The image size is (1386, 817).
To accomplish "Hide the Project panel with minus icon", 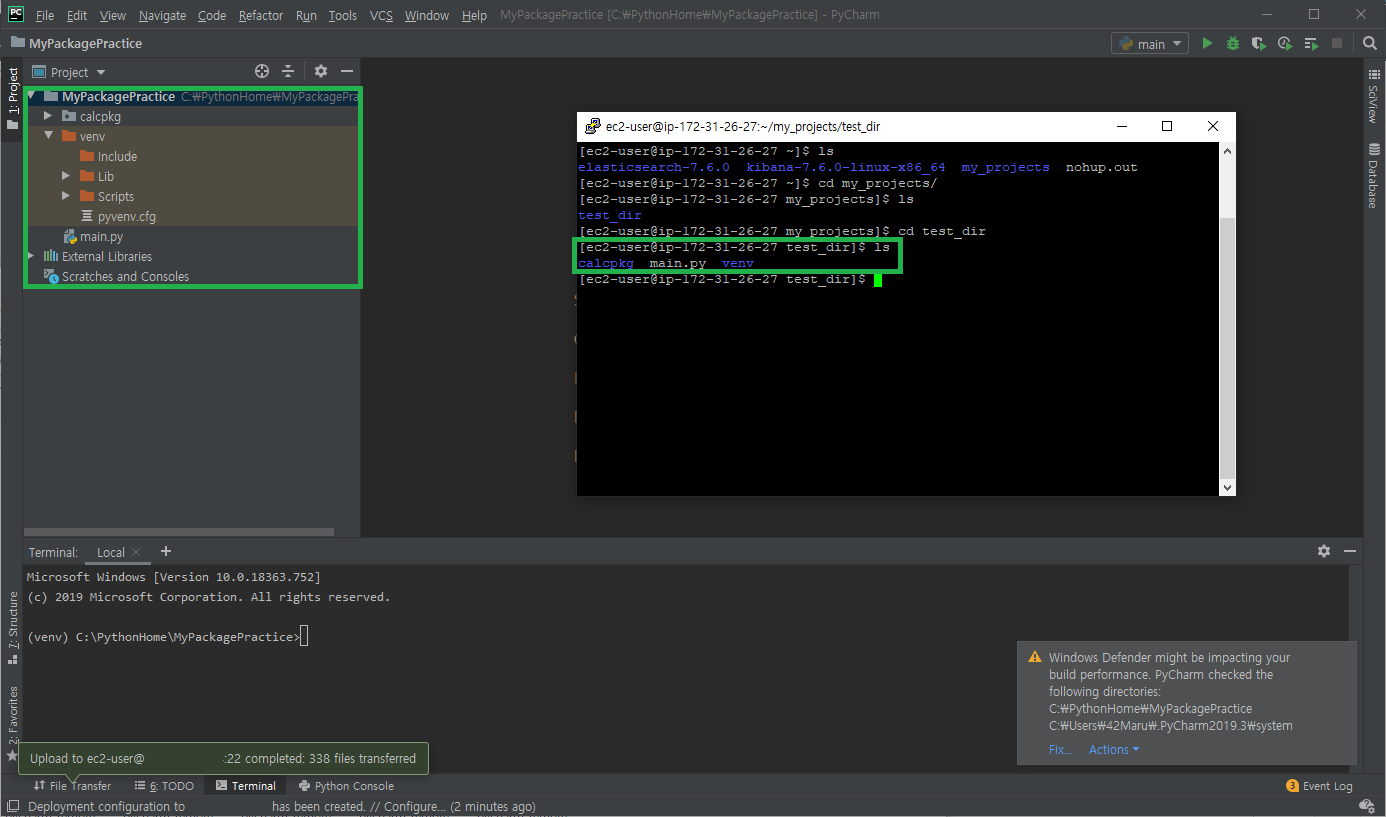I will tap(347, 71).
